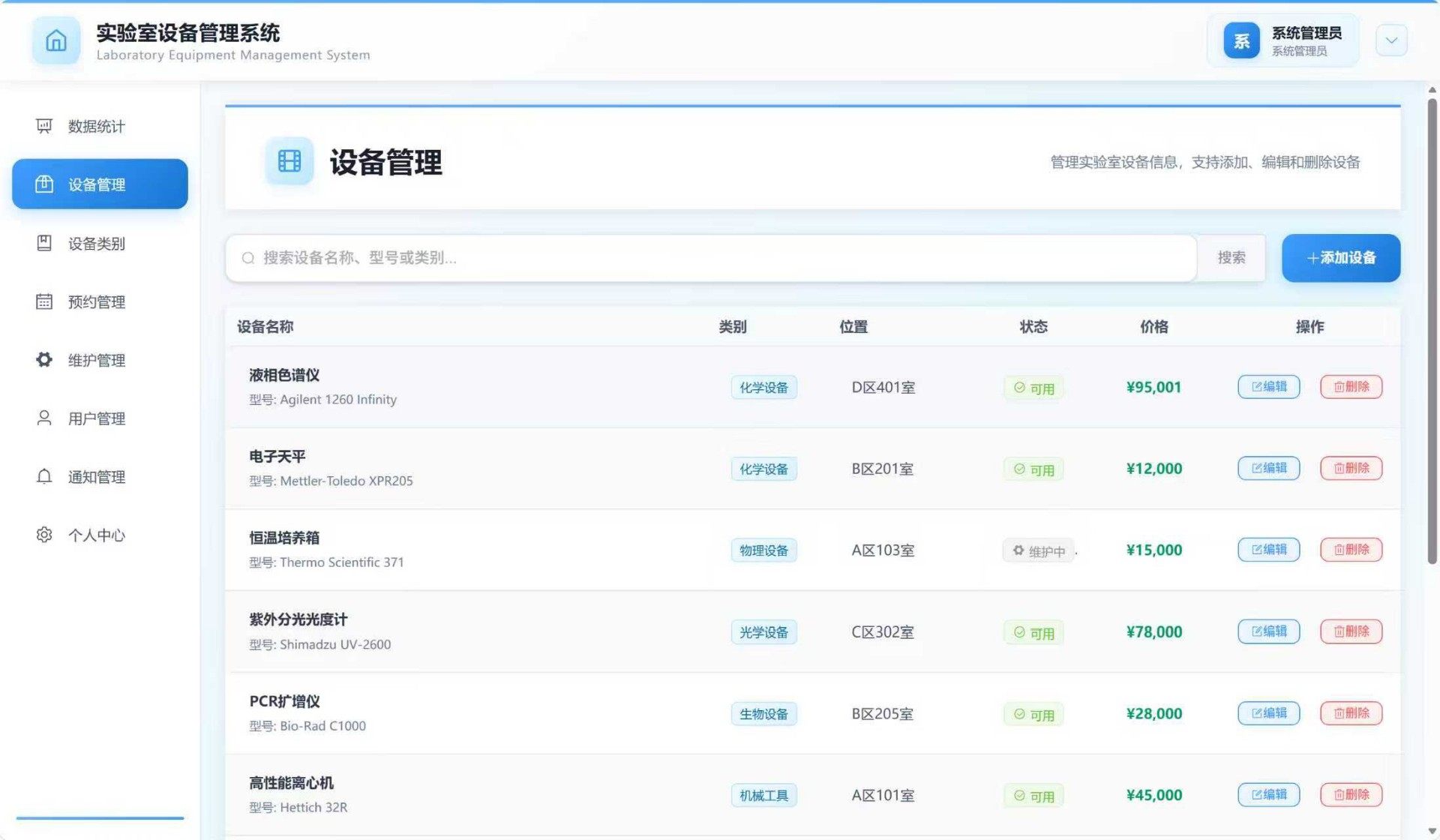
Task: Click the 设备管理 page title icon
Action: [x=289, y=160]
